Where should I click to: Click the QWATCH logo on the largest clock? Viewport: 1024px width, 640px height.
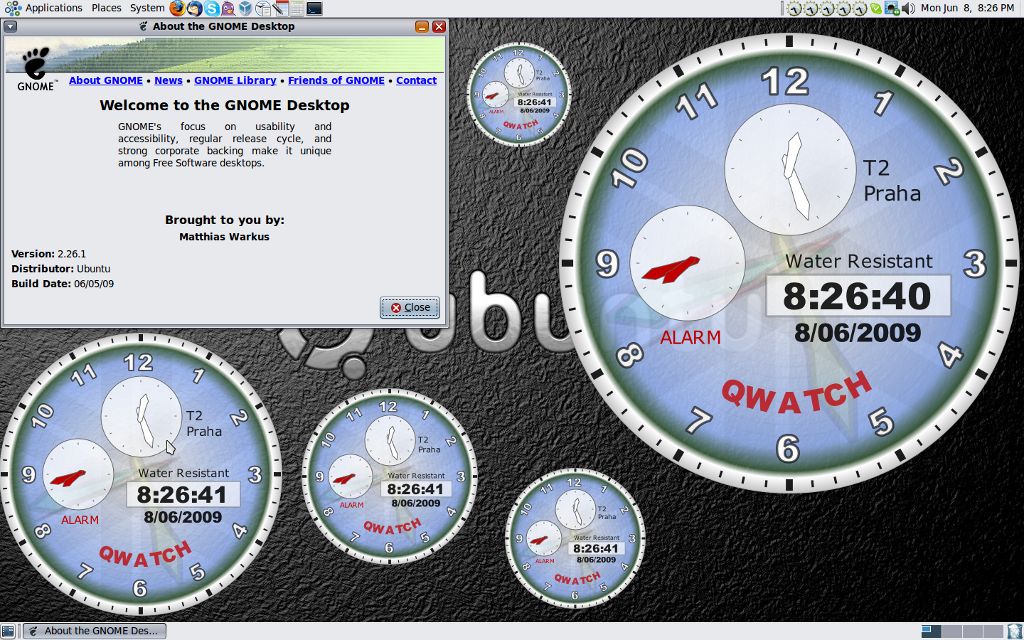(x=797, y=393)
